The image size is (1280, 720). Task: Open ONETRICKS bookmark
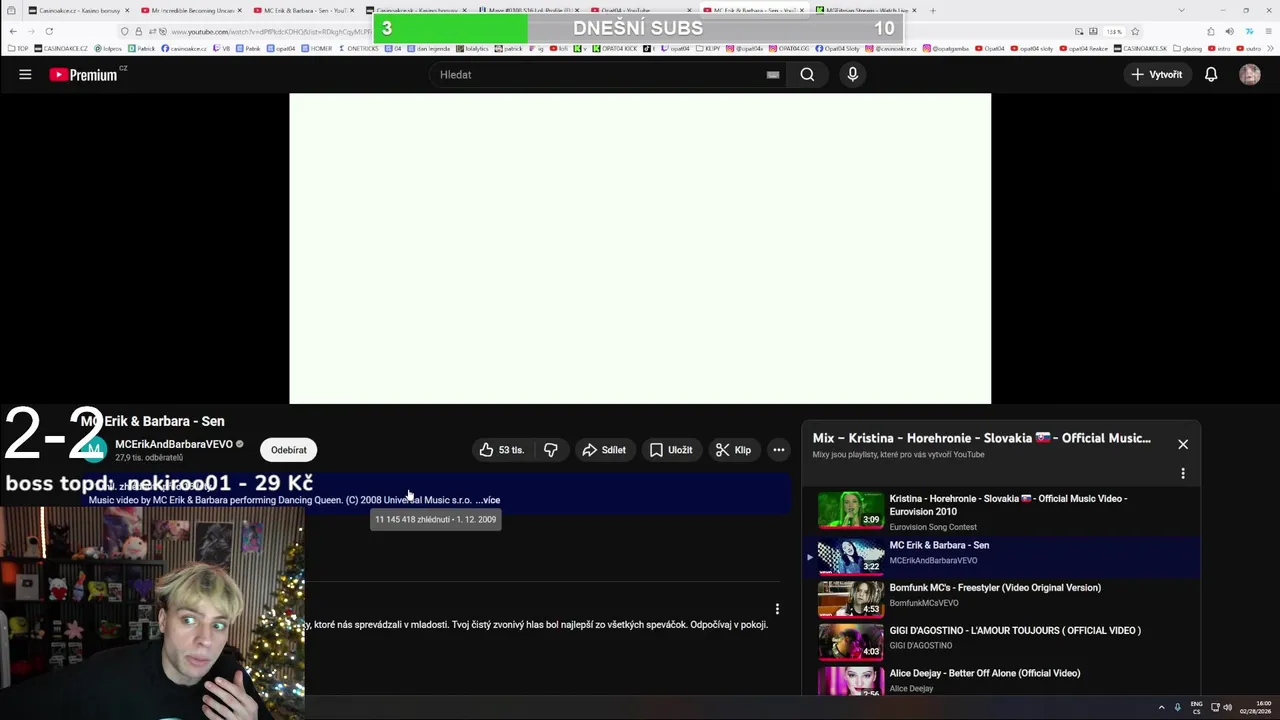click(x=359, y=48)
